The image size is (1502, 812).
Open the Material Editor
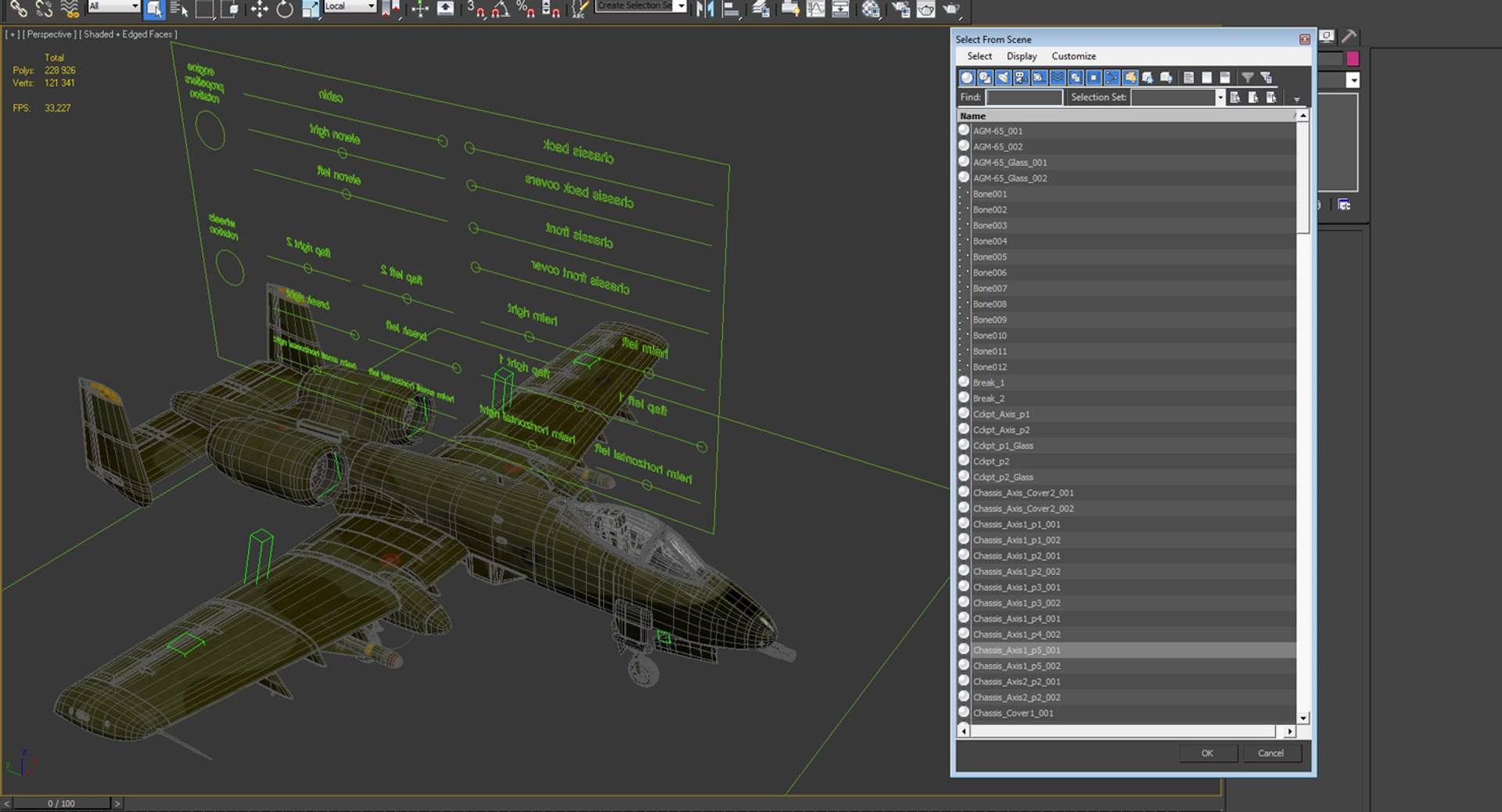click(871, 9)
